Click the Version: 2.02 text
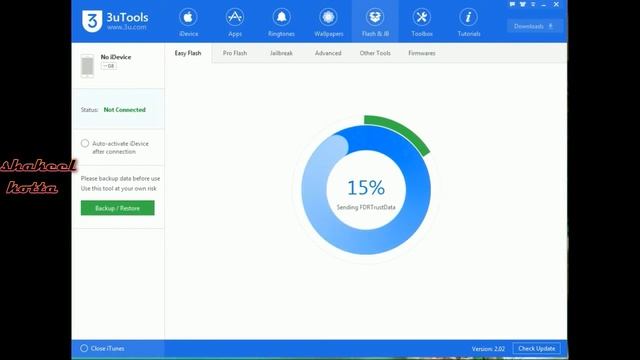The image size is (640, 360). click(x=488, y=349)
